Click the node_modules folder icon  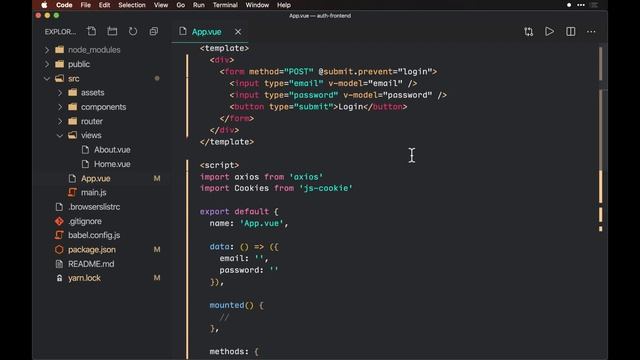[60, 50]
